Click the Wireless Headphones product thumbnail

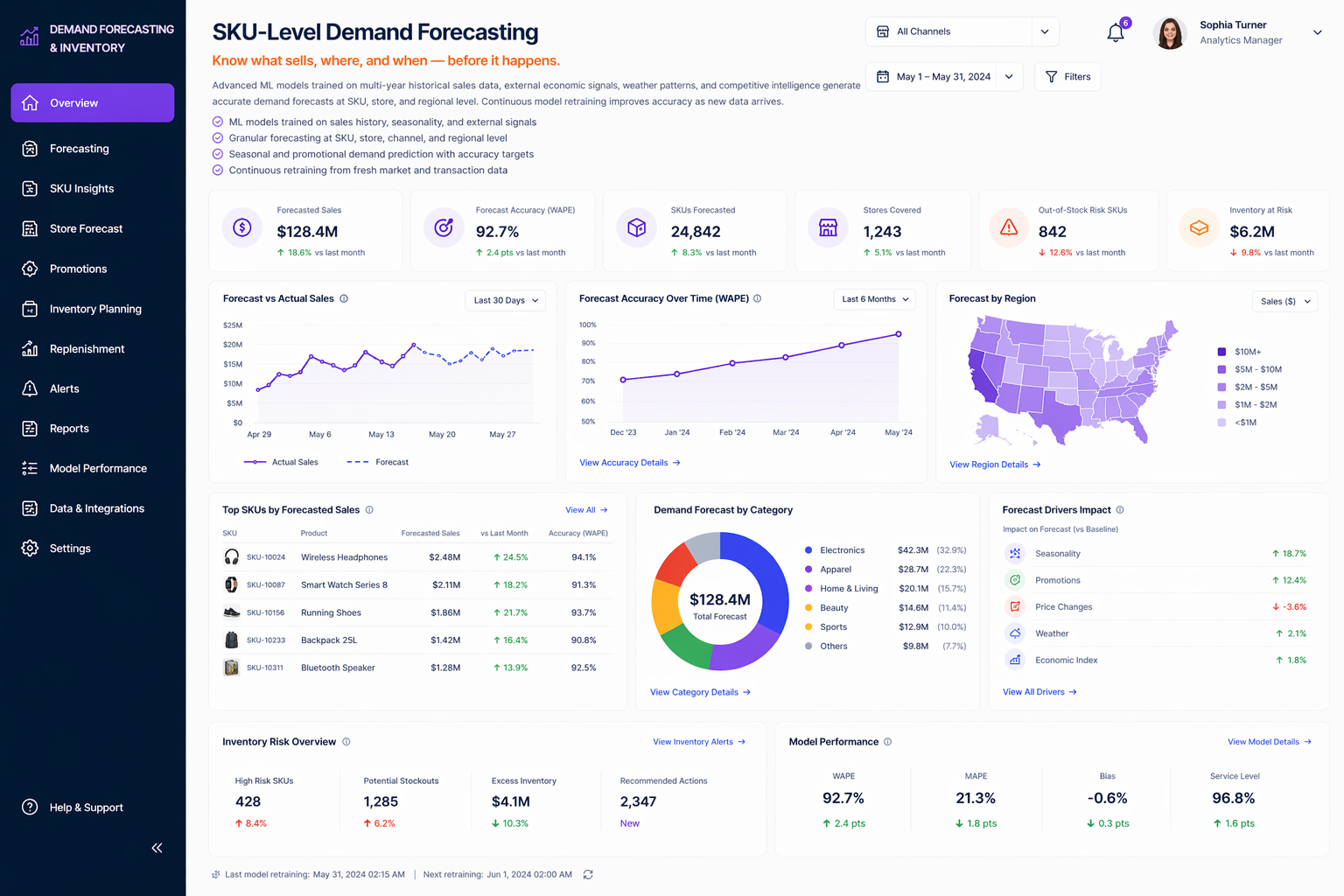[232, 556]
